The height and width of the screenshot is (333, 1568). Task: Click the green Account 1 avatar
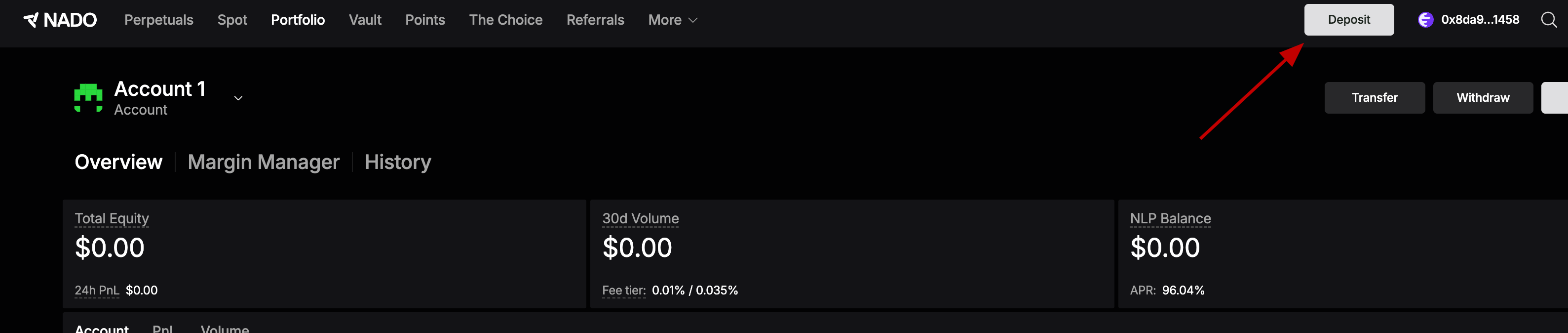tap(88, 98)
